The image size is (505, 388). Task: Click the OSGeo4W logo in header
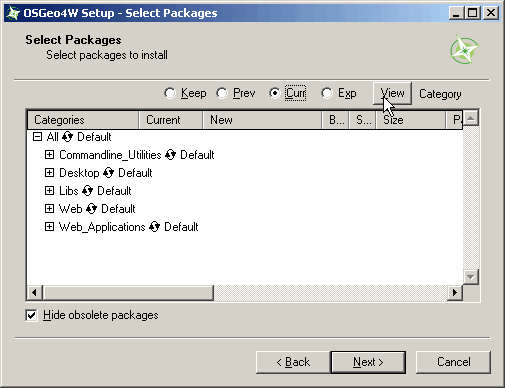click(465, 49)
